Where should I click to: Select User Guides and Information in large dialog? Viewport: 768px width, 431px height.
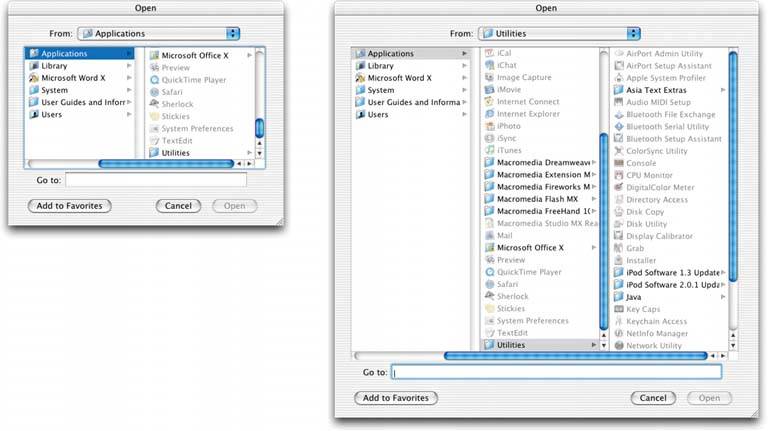pyautogui.click(x=411, y=102)
